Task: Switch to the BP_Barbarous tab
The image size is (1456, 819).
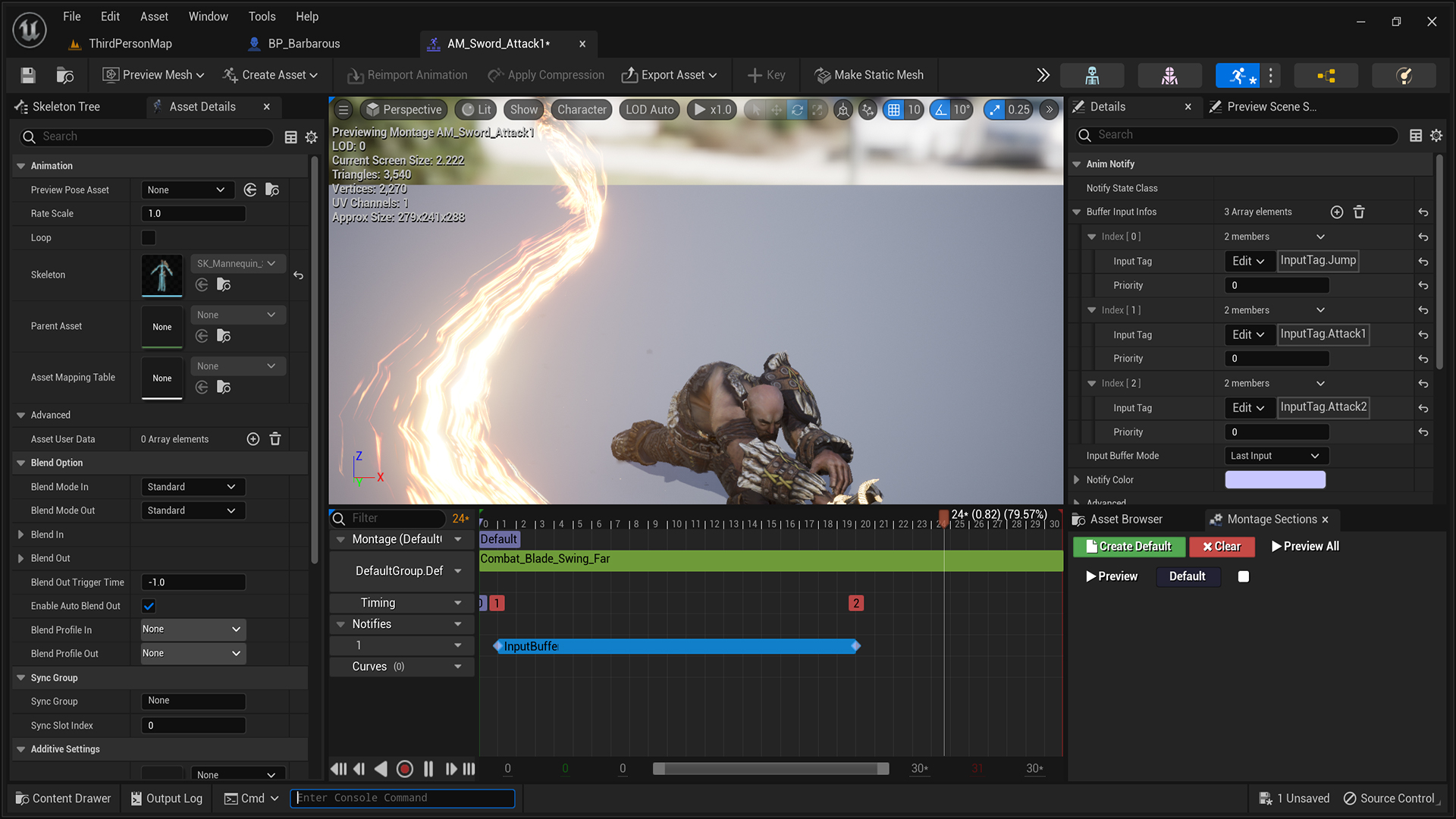Action: 303,44
